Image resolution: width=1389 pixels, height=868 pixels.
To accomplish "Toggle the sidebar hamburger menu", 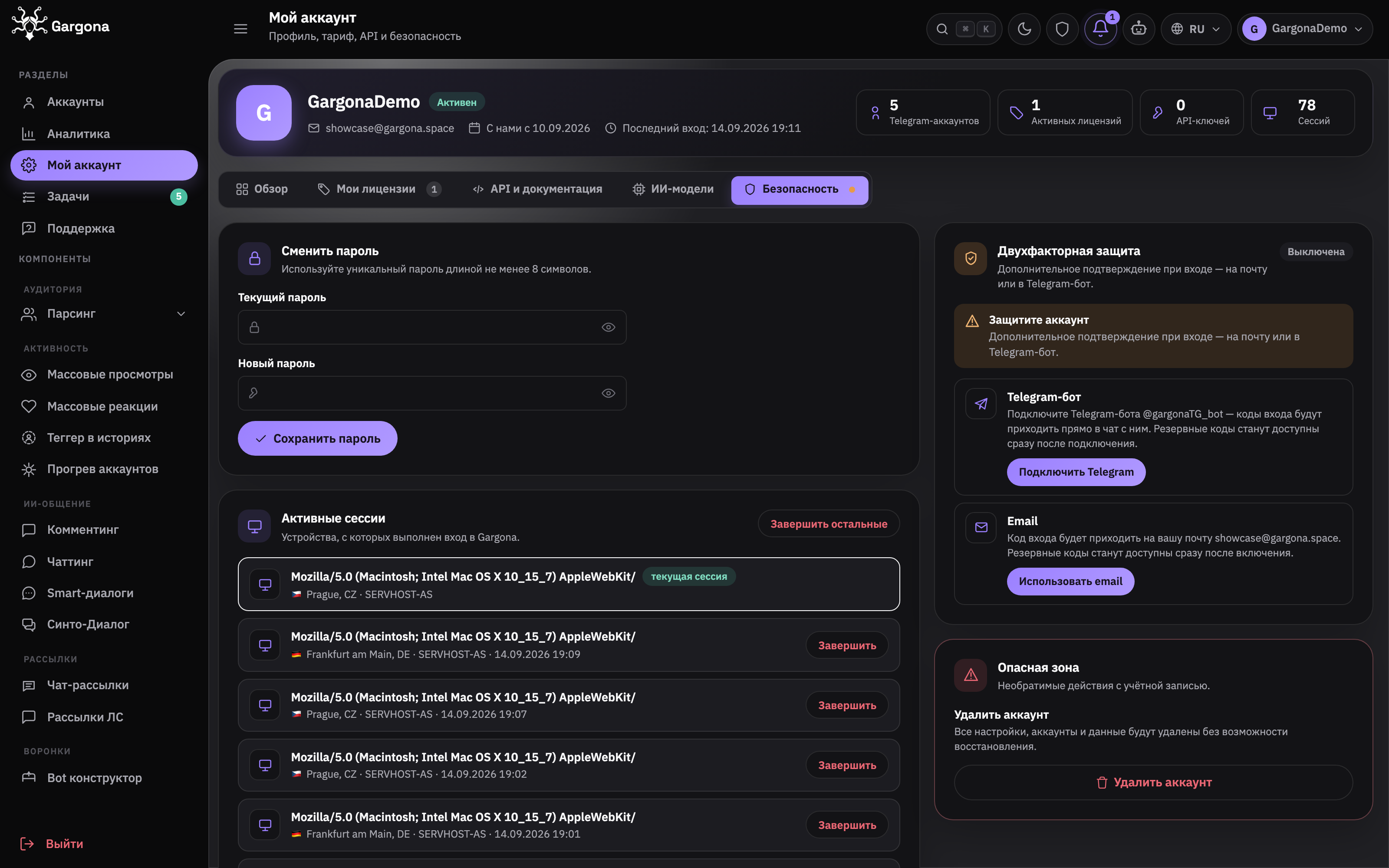I will (x=240, y=29).
